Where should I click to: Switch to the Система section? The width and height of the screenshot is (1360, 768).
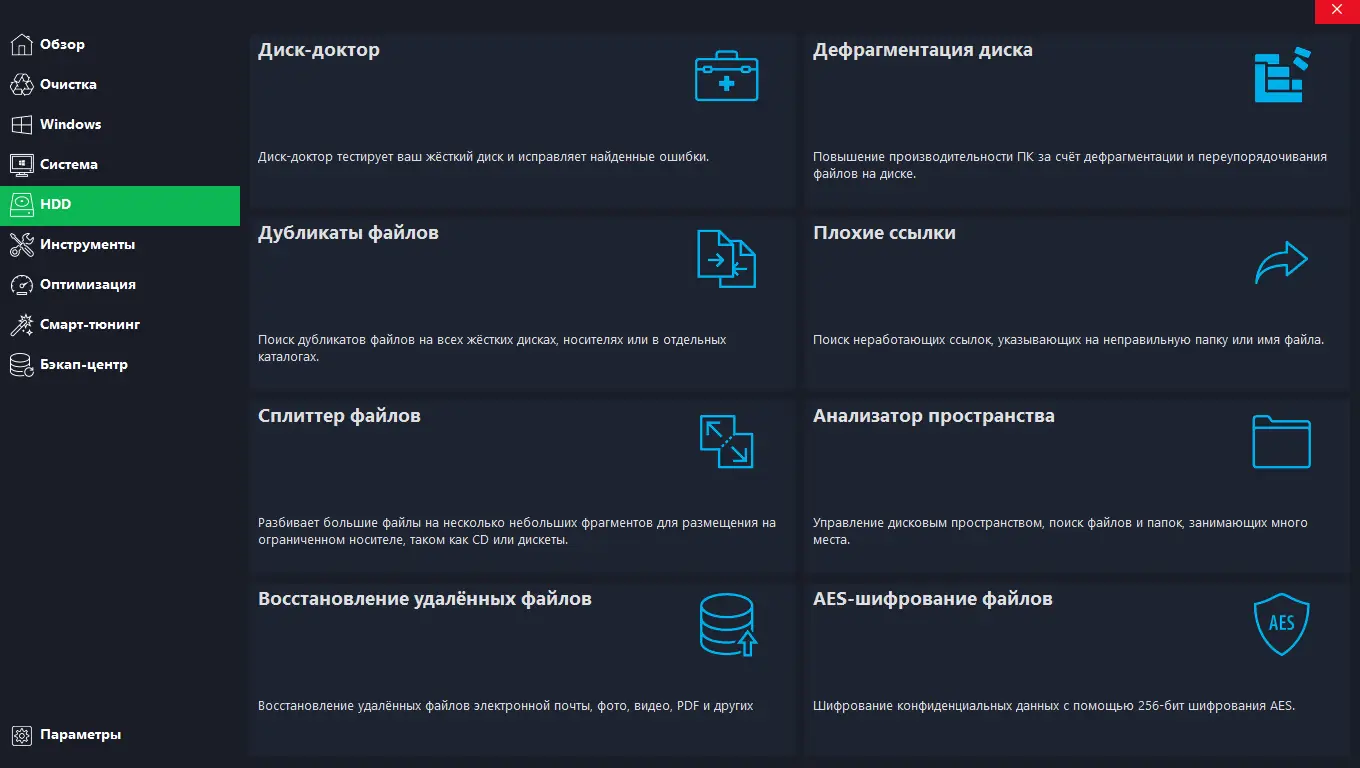[120, 164]
